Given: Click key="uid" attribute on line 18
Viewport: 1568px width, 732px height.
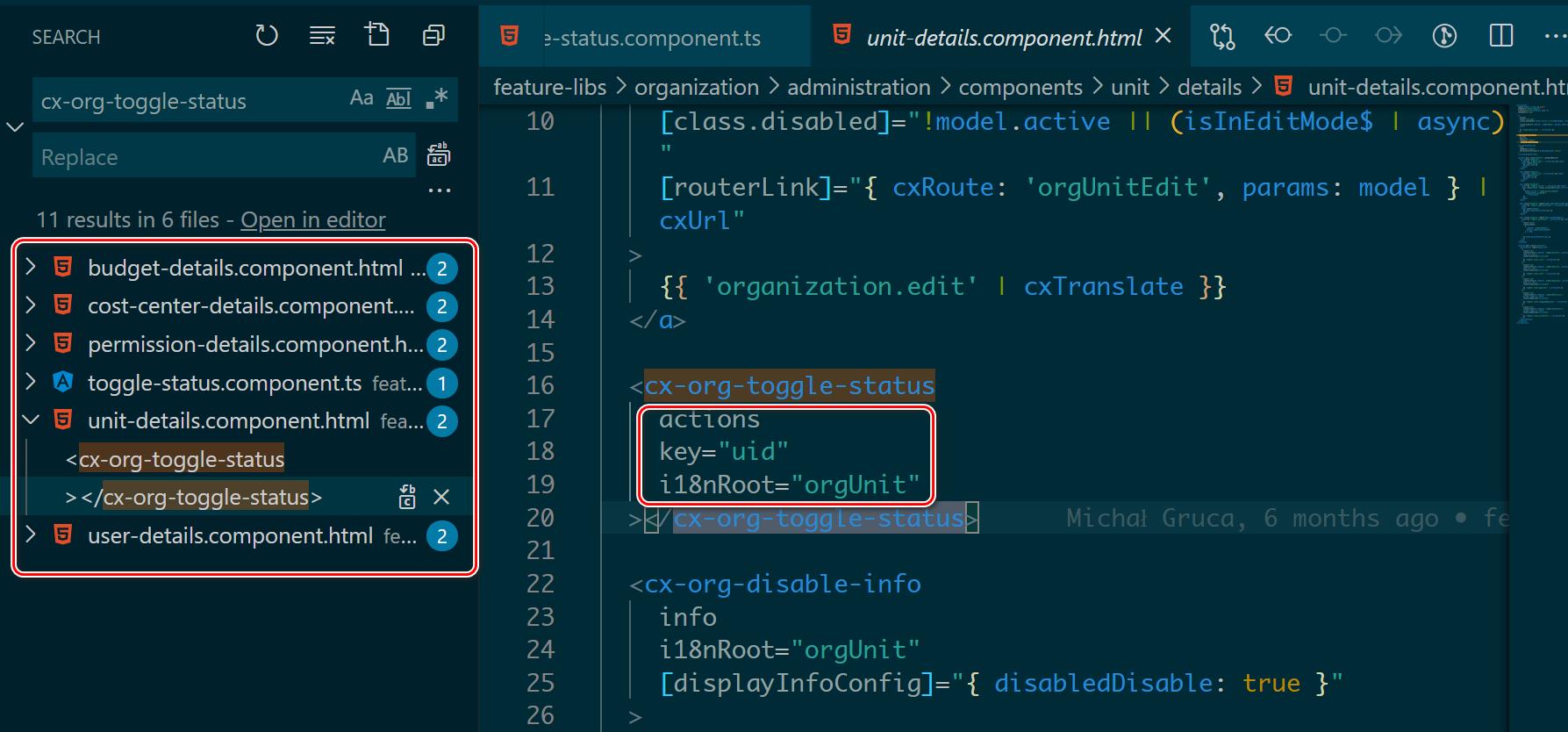Looking at the screenshot, I should [724, 451].
